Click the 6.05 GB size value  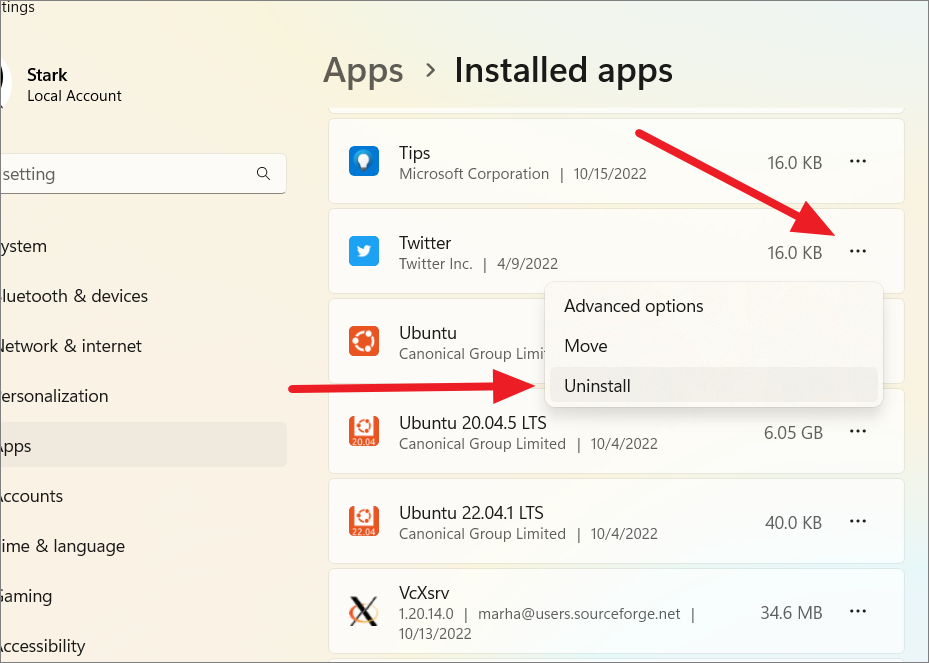(x=793, y=433)
